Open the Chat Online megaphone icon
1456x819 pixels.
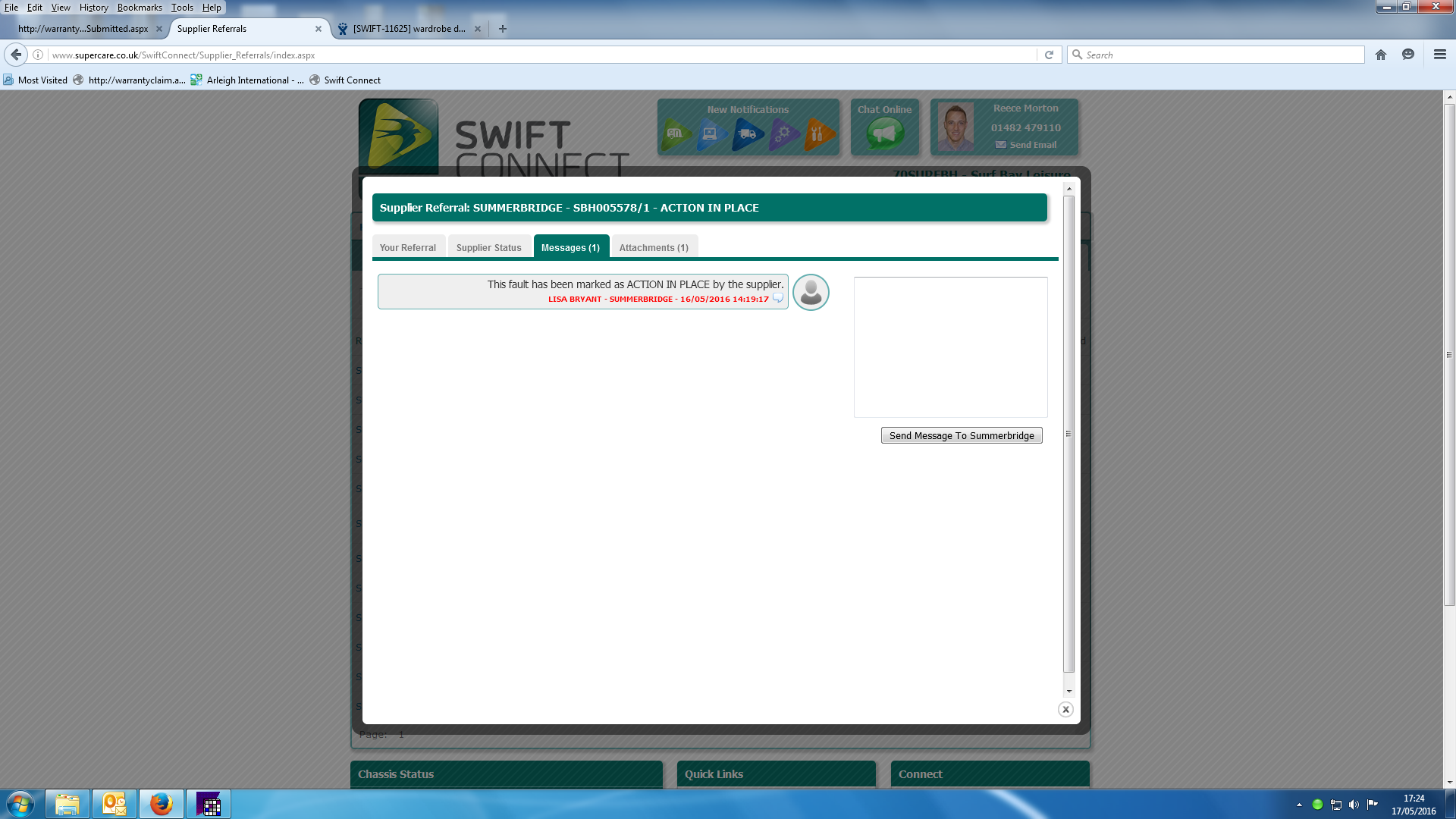884,134
